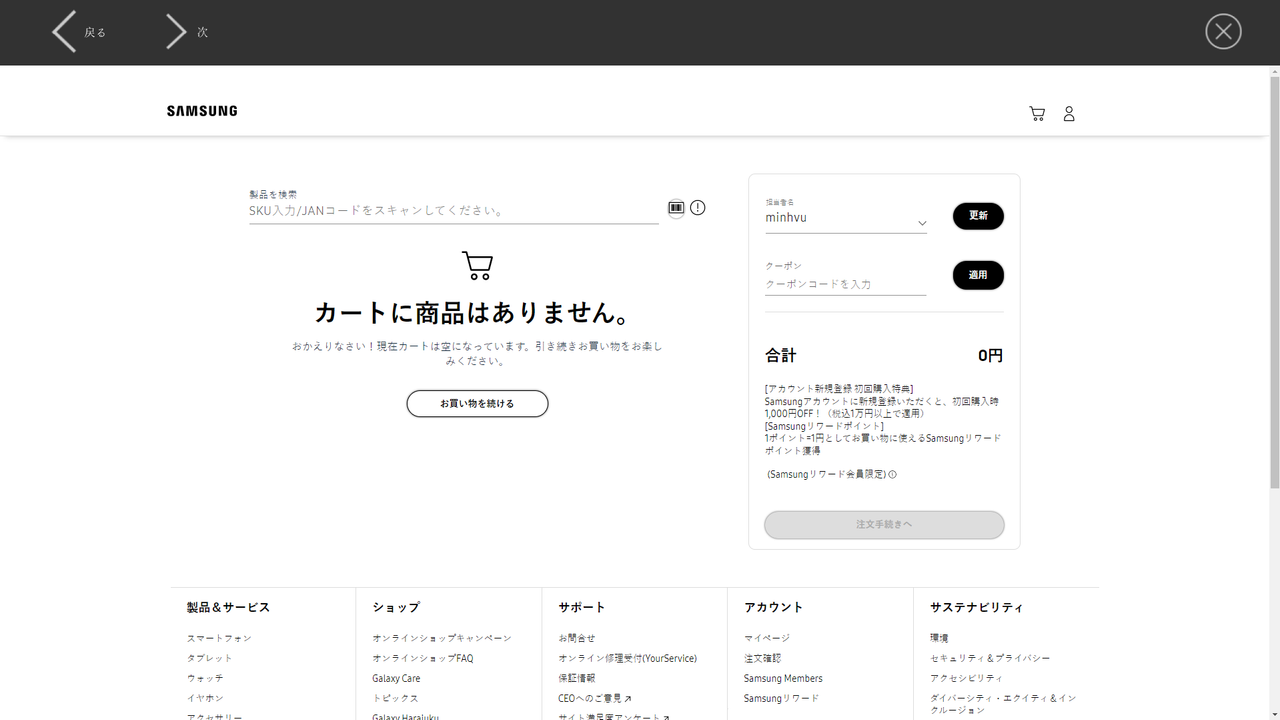1280x720 pixels.
Task: Click お買い物を続ける button
Action: [477, 403]
